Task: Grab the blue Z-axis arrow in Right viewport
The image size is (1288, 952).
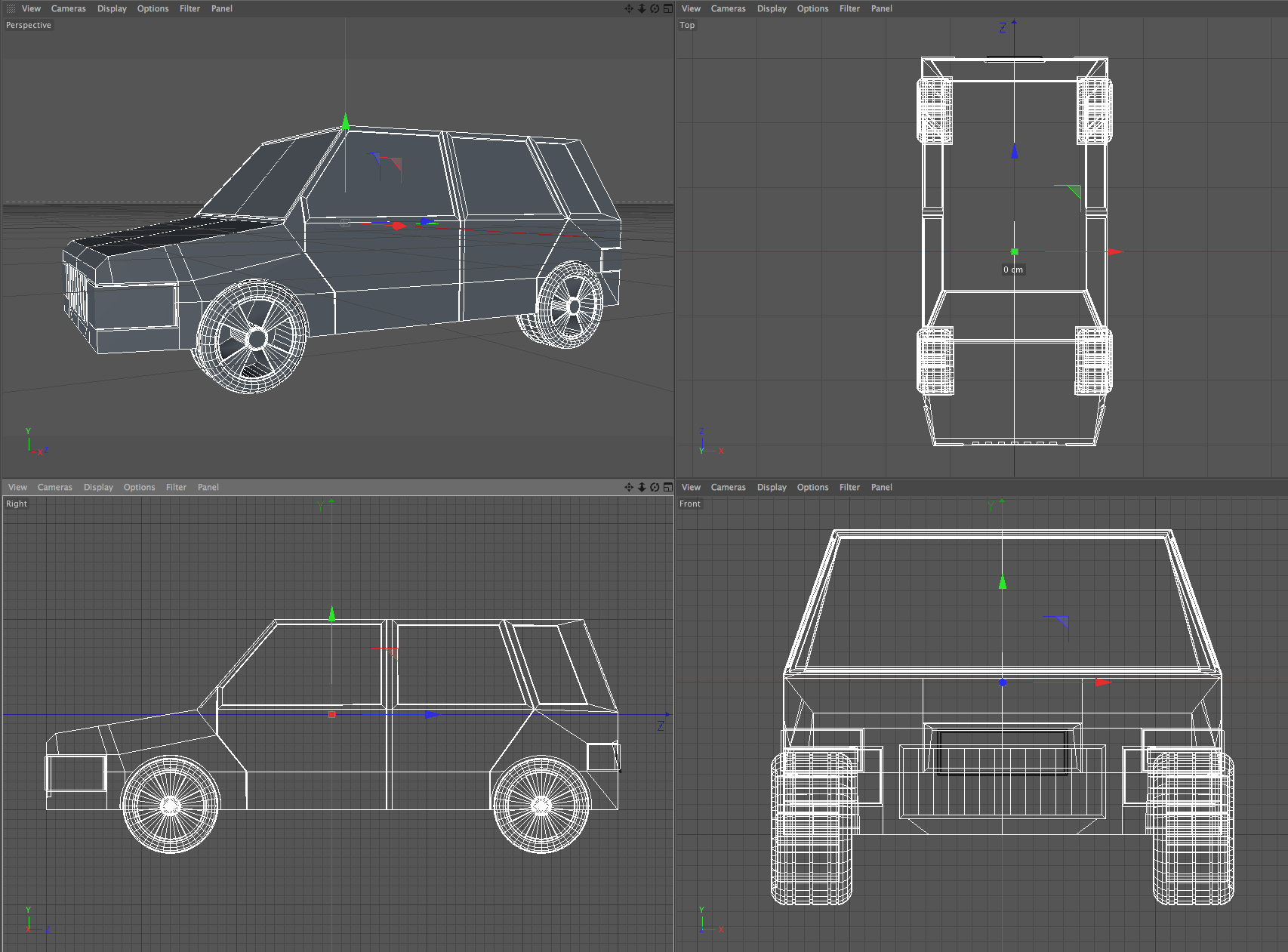Action: point(432,714)
